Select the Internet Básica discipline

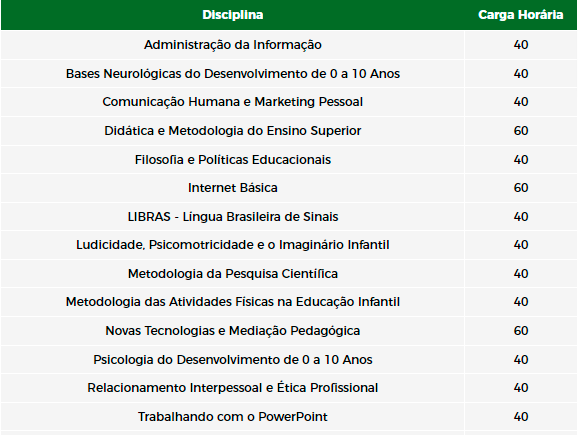click(233, 188)
